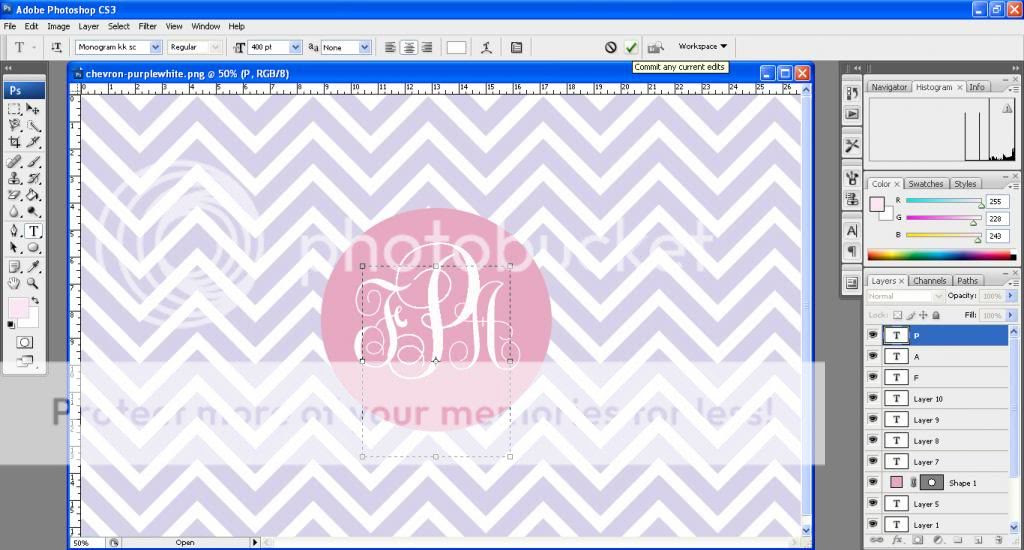Toggle Quick Mask mode button
This screenshot has width=1024, height=550.
(x=24, y=342)
